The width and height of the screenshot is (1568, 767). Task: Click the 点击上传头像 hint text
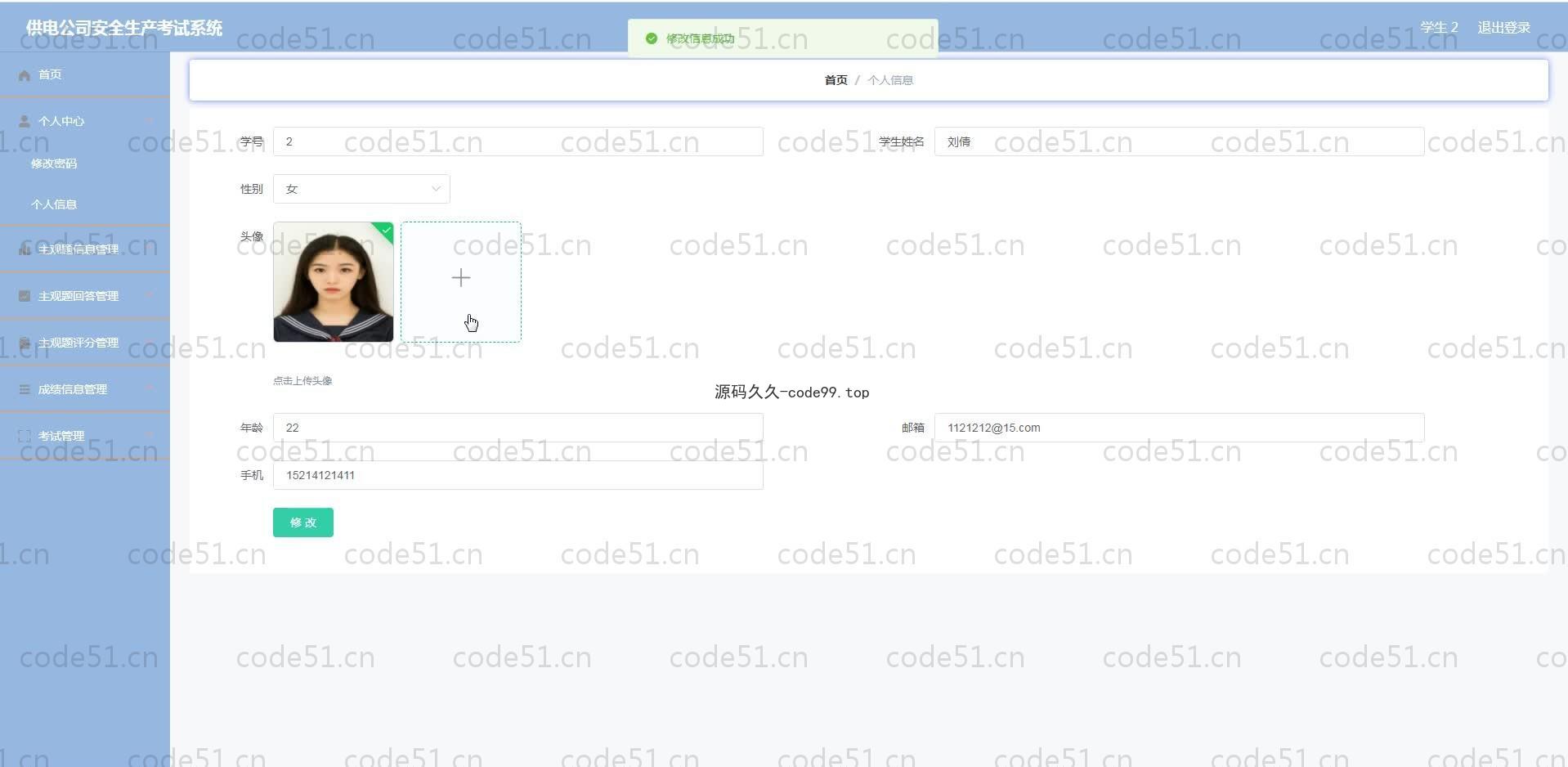[302, 381]
